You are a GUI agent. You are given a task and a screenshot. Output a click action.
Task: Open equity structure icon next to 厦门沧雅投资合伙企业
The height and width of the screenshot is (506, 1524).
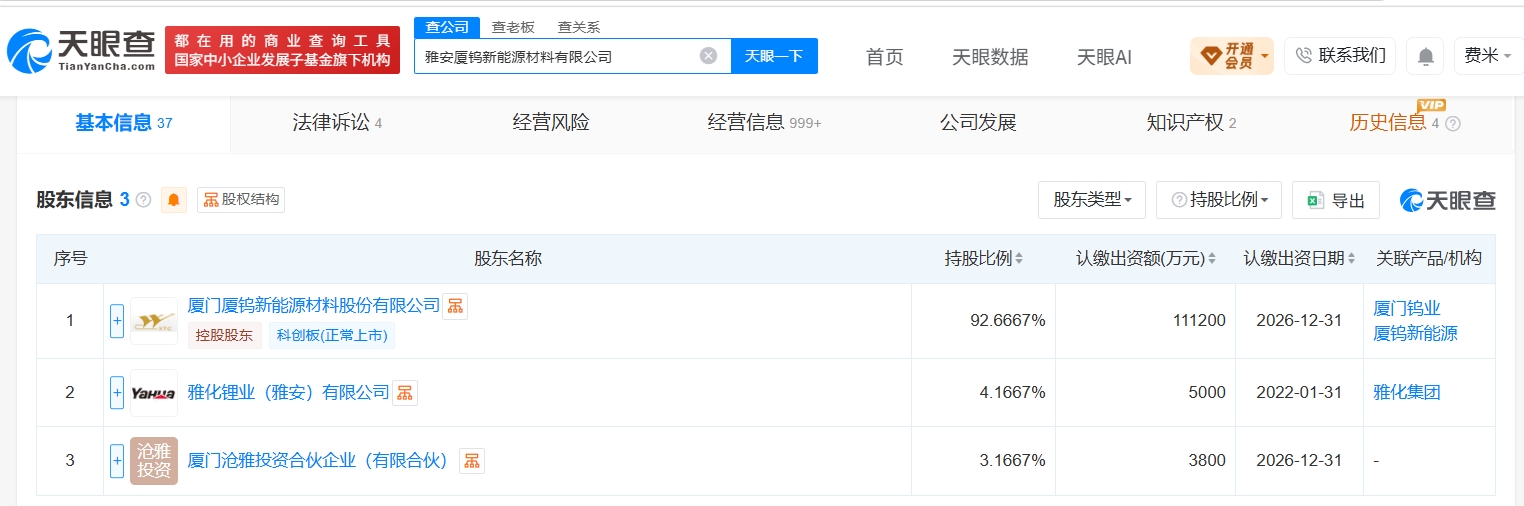click(472, 461)
